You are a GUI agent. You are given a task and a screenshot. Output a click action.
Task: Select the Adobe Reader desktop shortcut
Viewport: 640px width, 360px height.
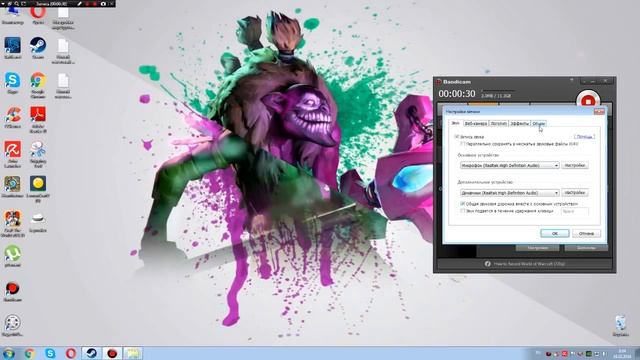click(38, 120)
